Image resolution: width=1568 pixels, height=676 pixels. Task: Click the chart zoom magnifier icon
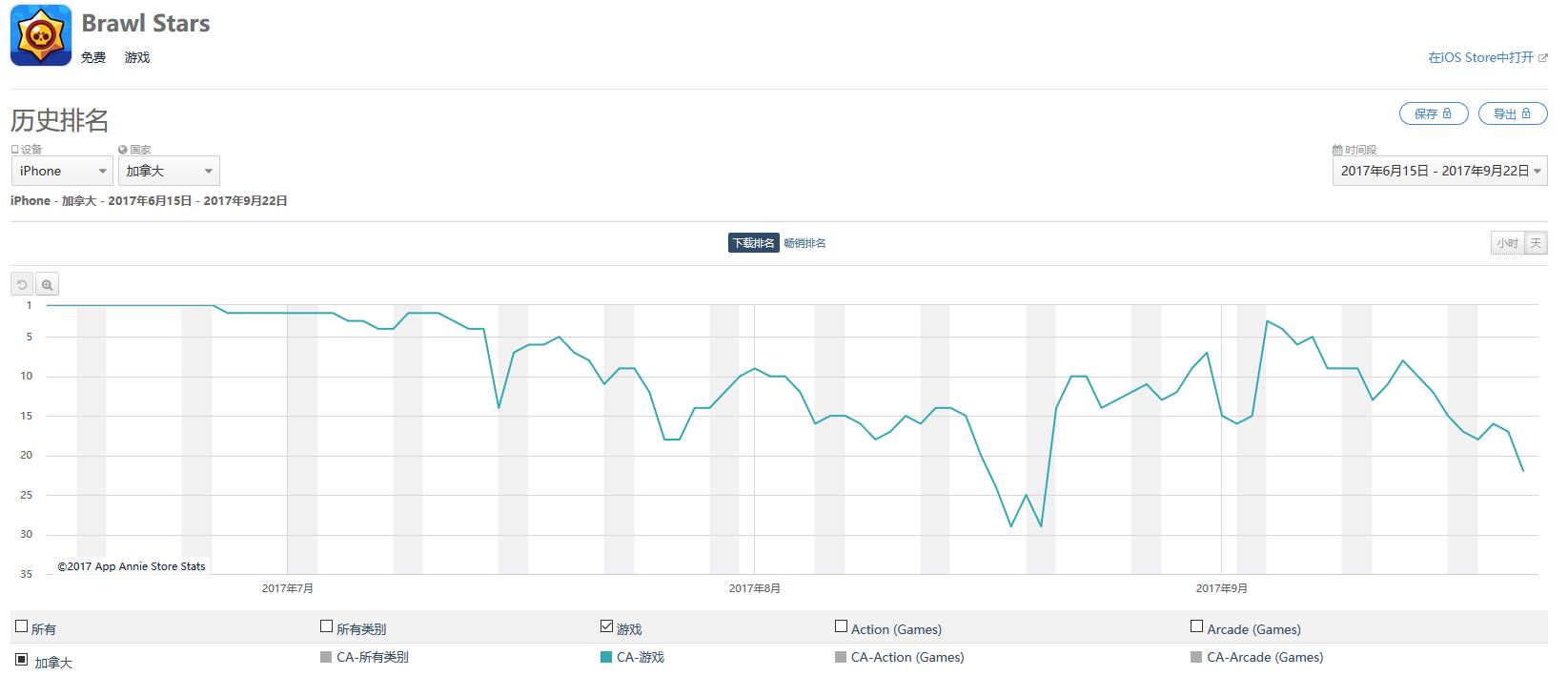[47, 284]
